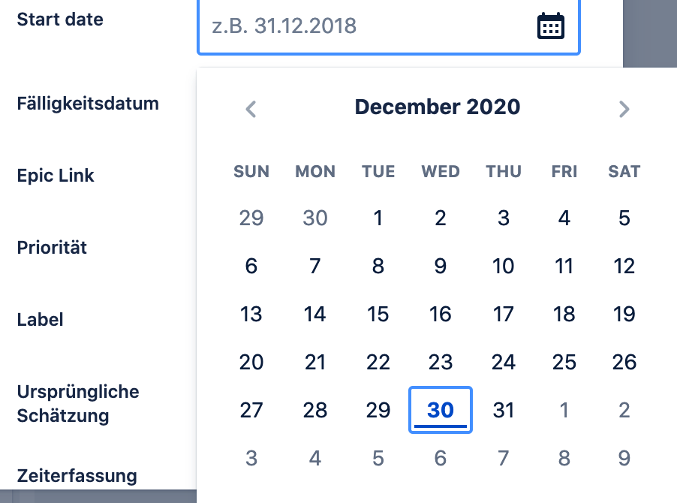Pick December 31 in calendar
This screenshot has width=678, height=504.
[x=503, y=410]
